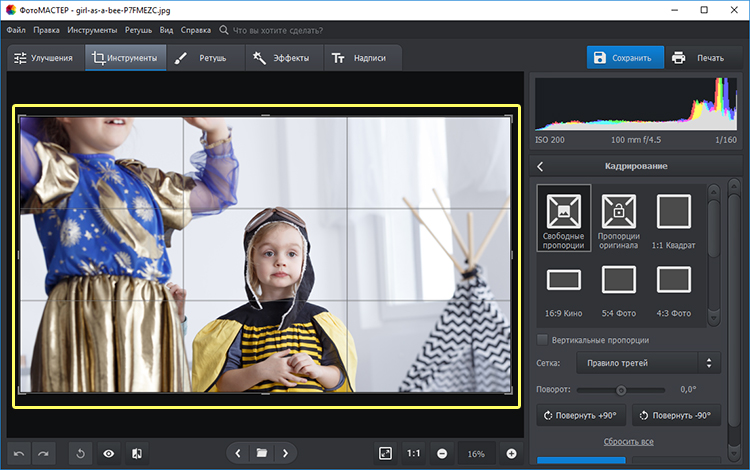The height and width of the screenshot is (470, 750).
Task: Toggle the eye preview icon
Action: [109, 453]
